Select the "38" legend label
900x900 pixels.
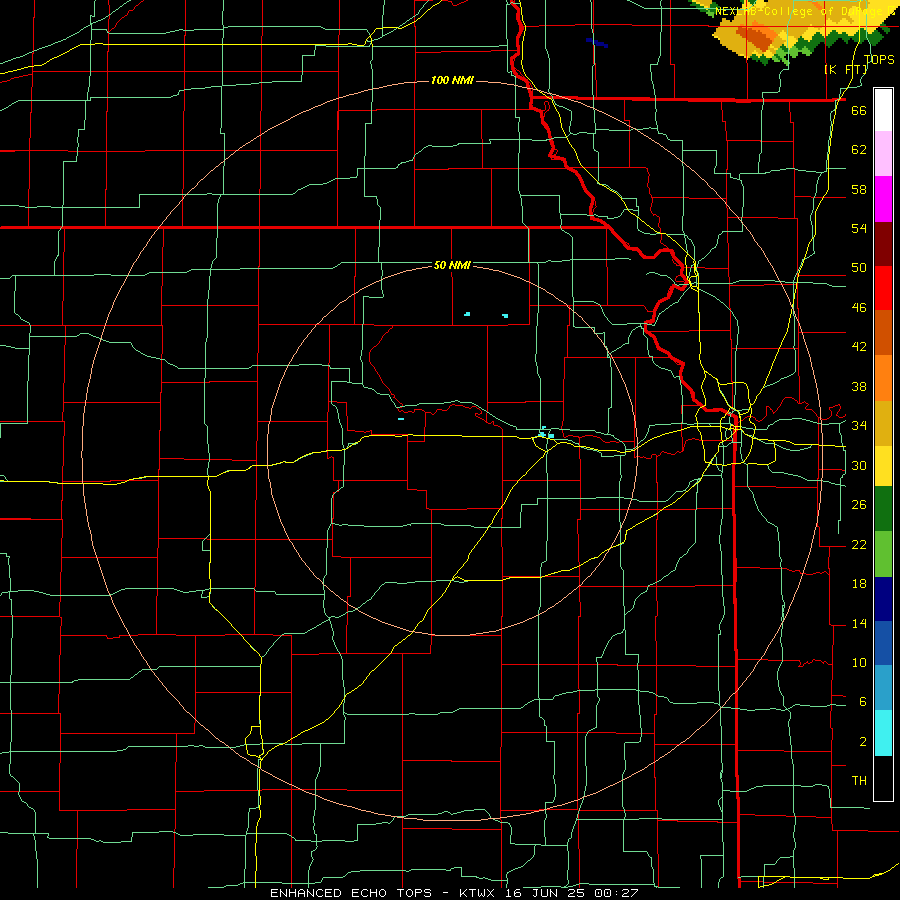[859, 386]
